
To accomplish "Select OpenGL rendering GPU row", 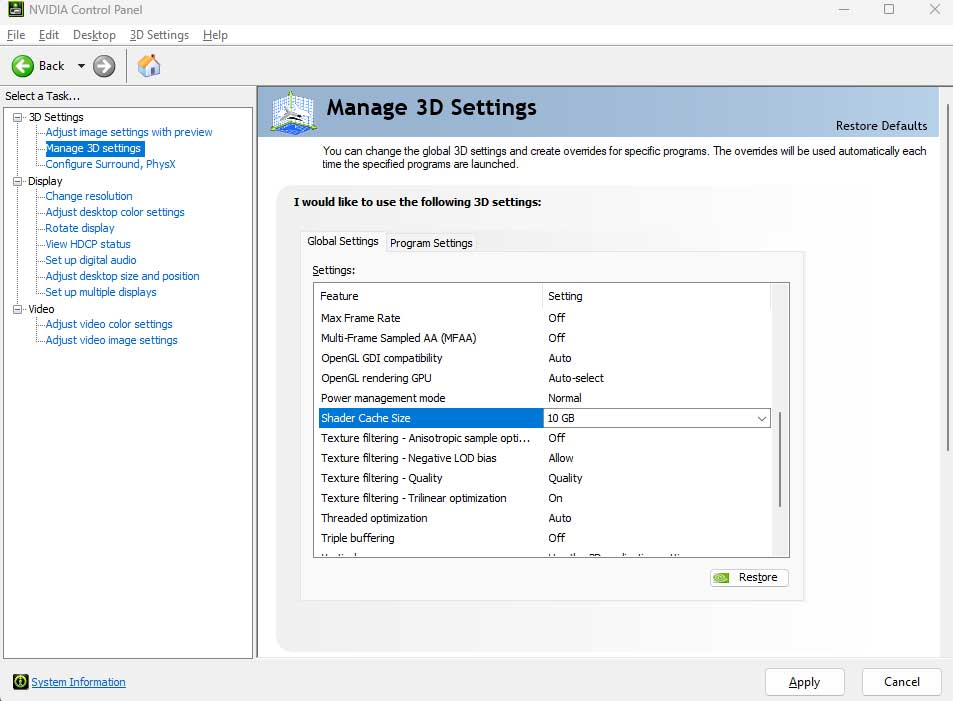I will point(545,378).
